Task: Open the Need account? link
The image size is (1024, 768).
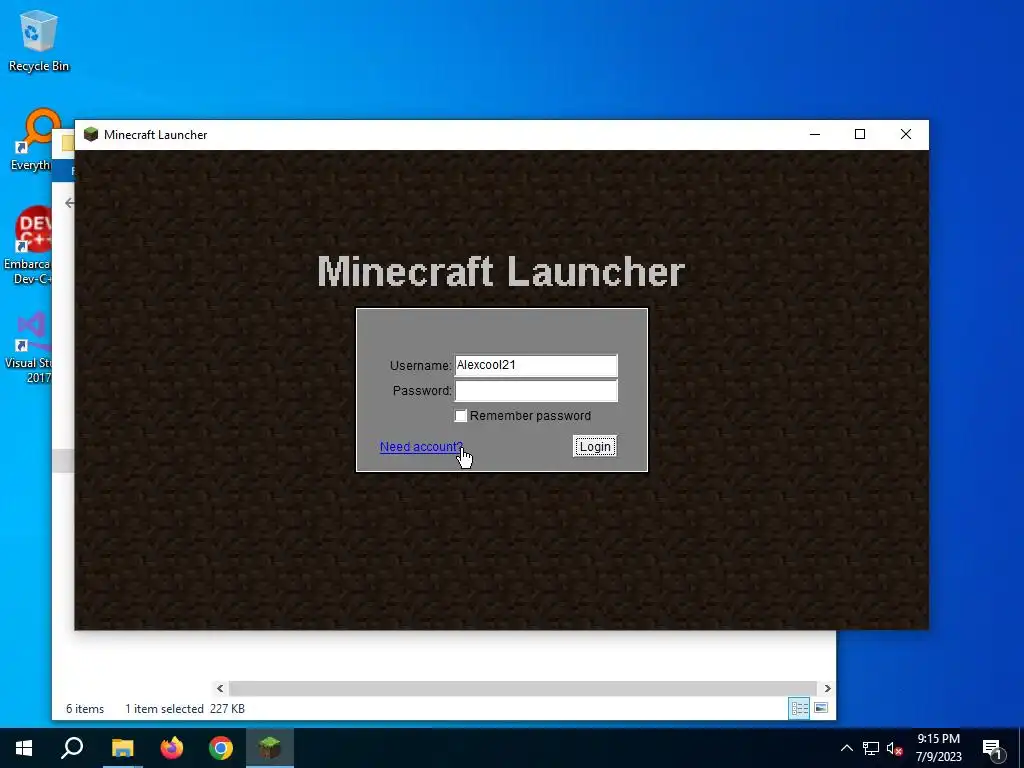Action: point(421,447)
